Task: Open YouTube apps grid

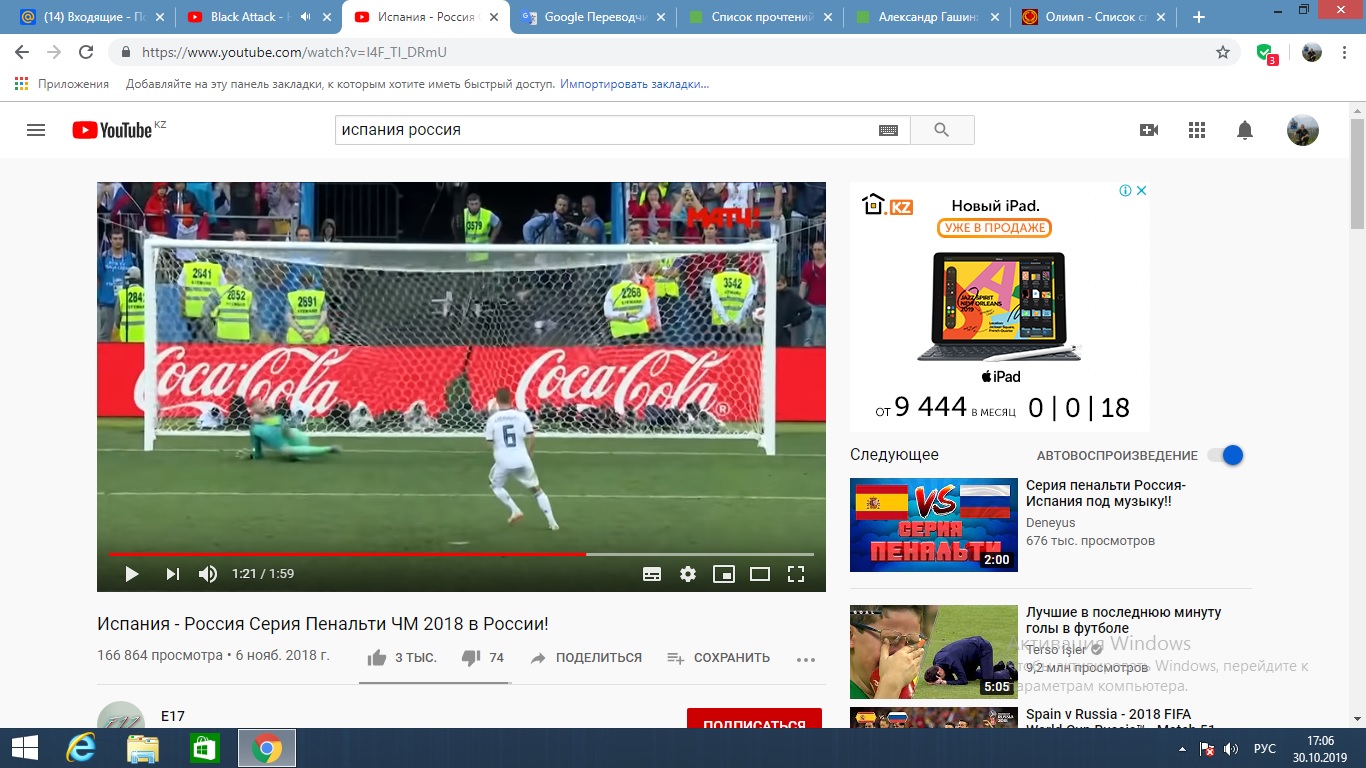Action: 1197,130
